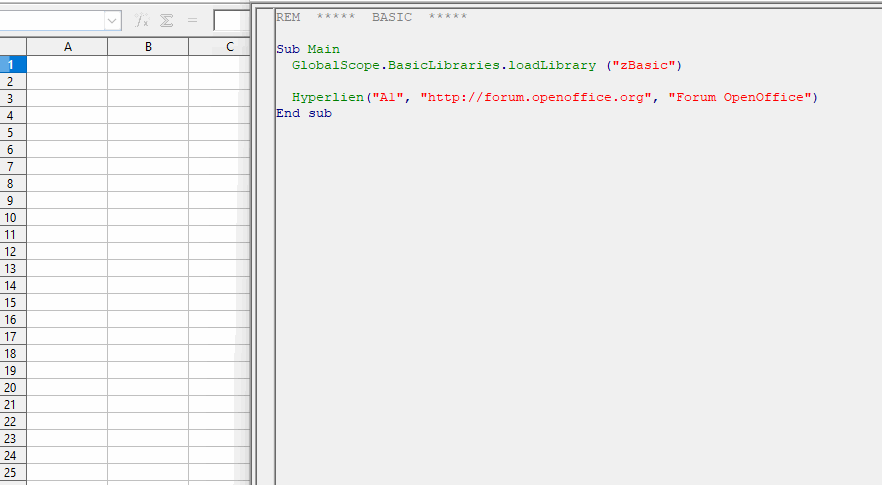Select column C header
Image resolution: width=882 pixels, height=485 pixels.
(220, 47)
